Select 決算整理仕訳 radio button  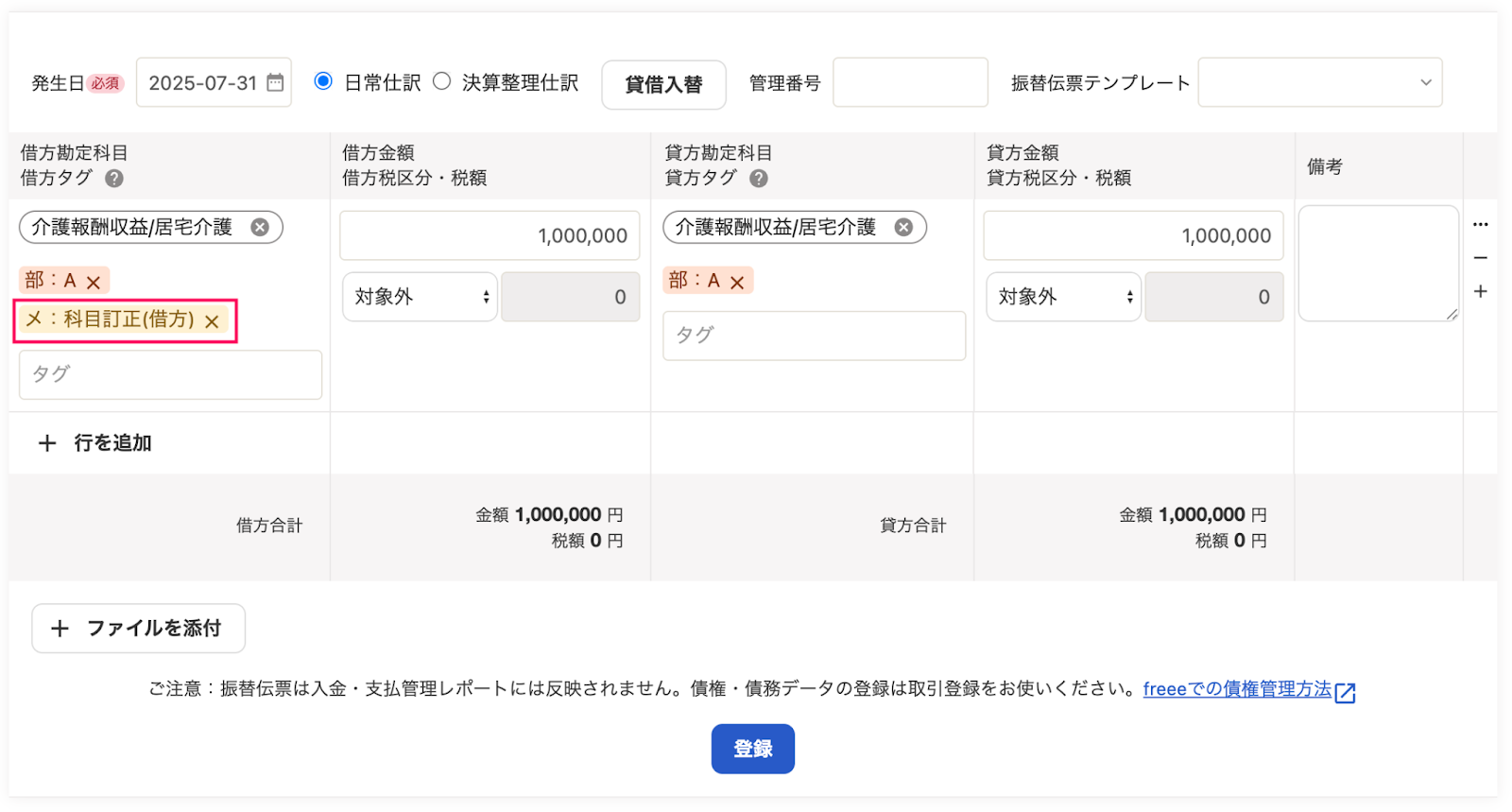(441, 81)
